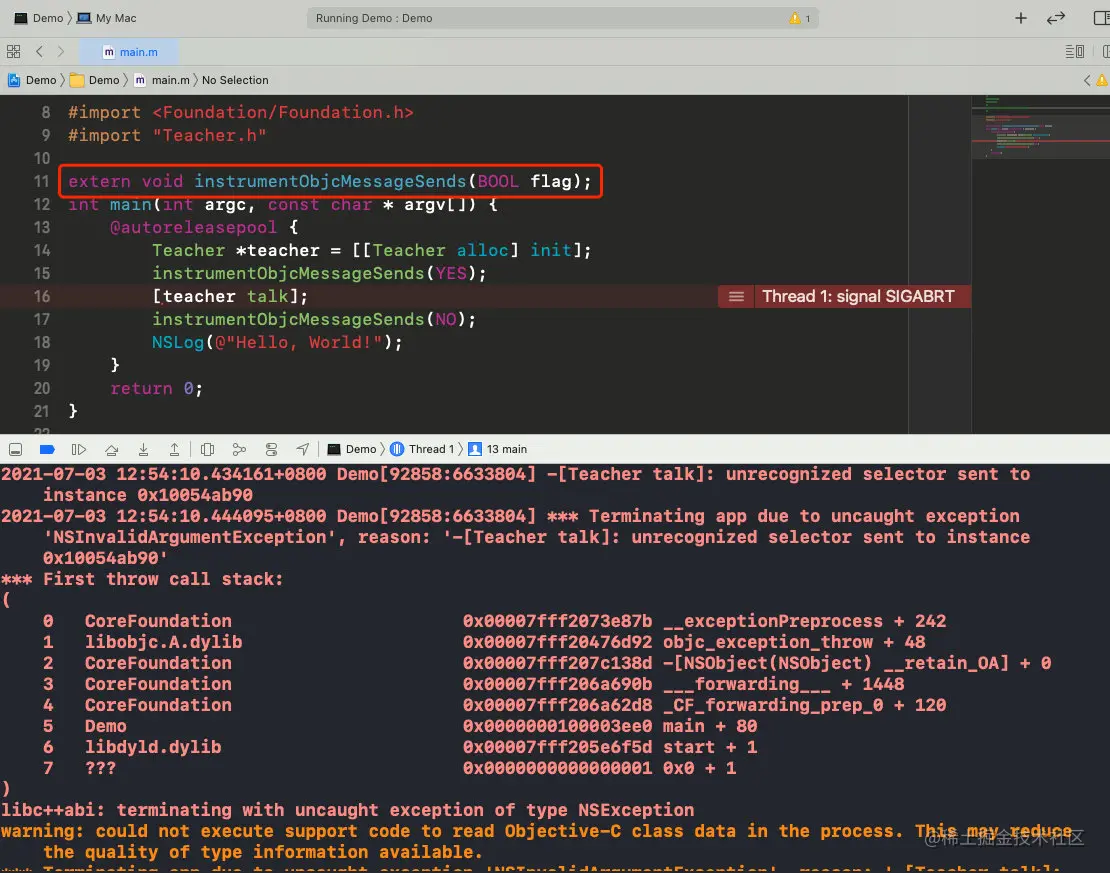This screenshot has height=873, width=1110.
Task: Select the main.m editor tab
Action: pos(130,52)
